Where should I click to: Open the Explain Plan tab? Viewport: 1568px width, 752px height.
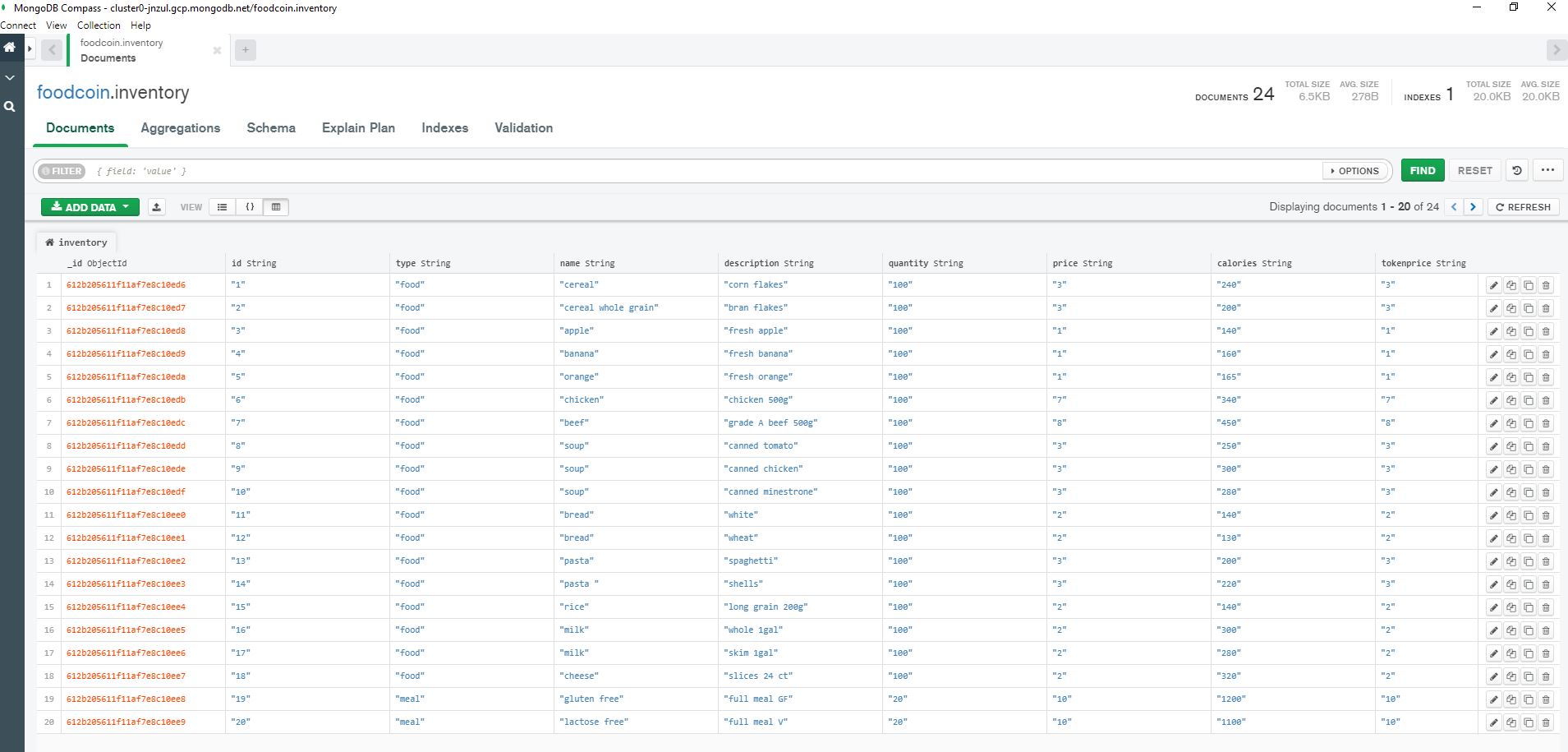(x=358, y=128)
